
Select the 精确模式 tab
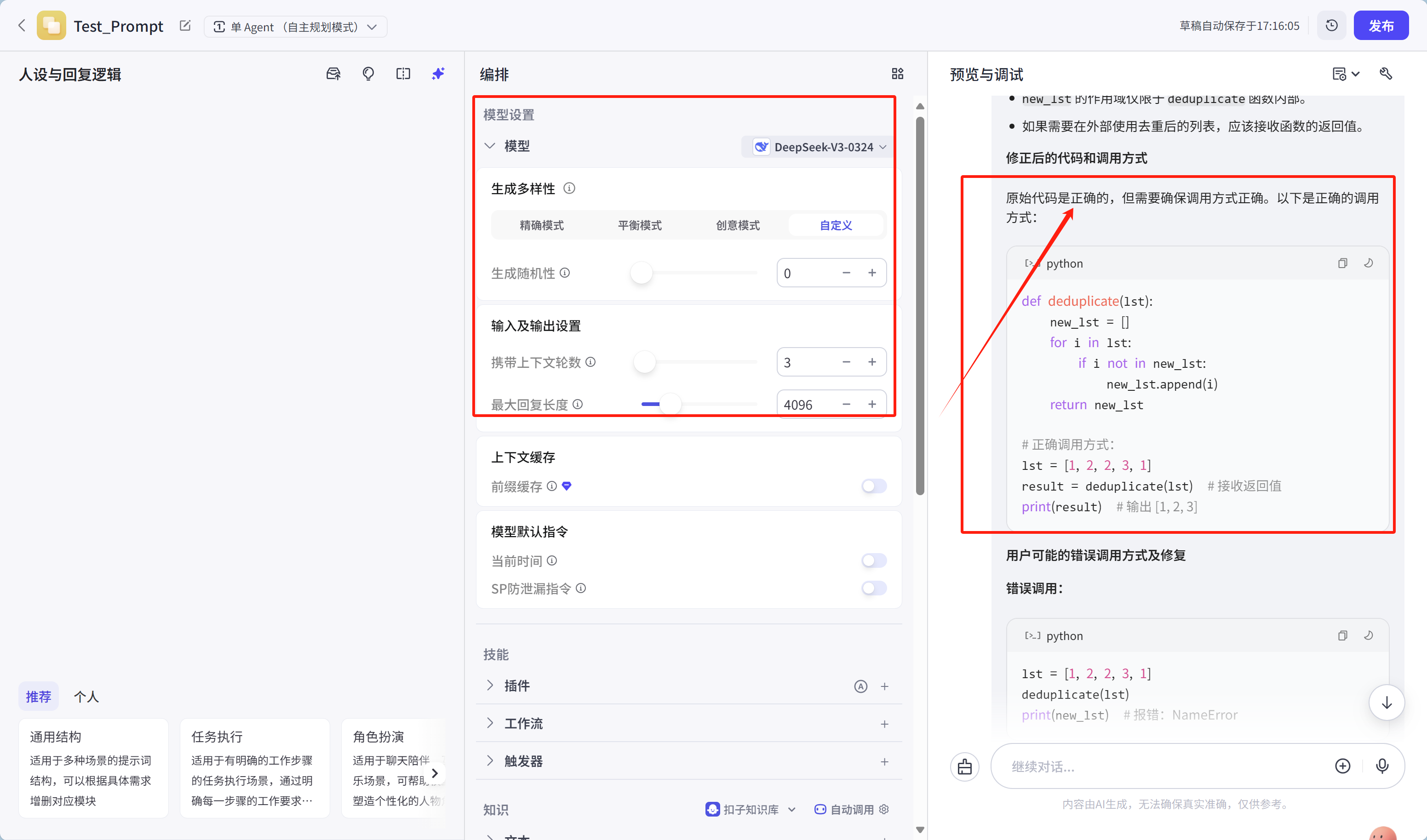(541, 225)
